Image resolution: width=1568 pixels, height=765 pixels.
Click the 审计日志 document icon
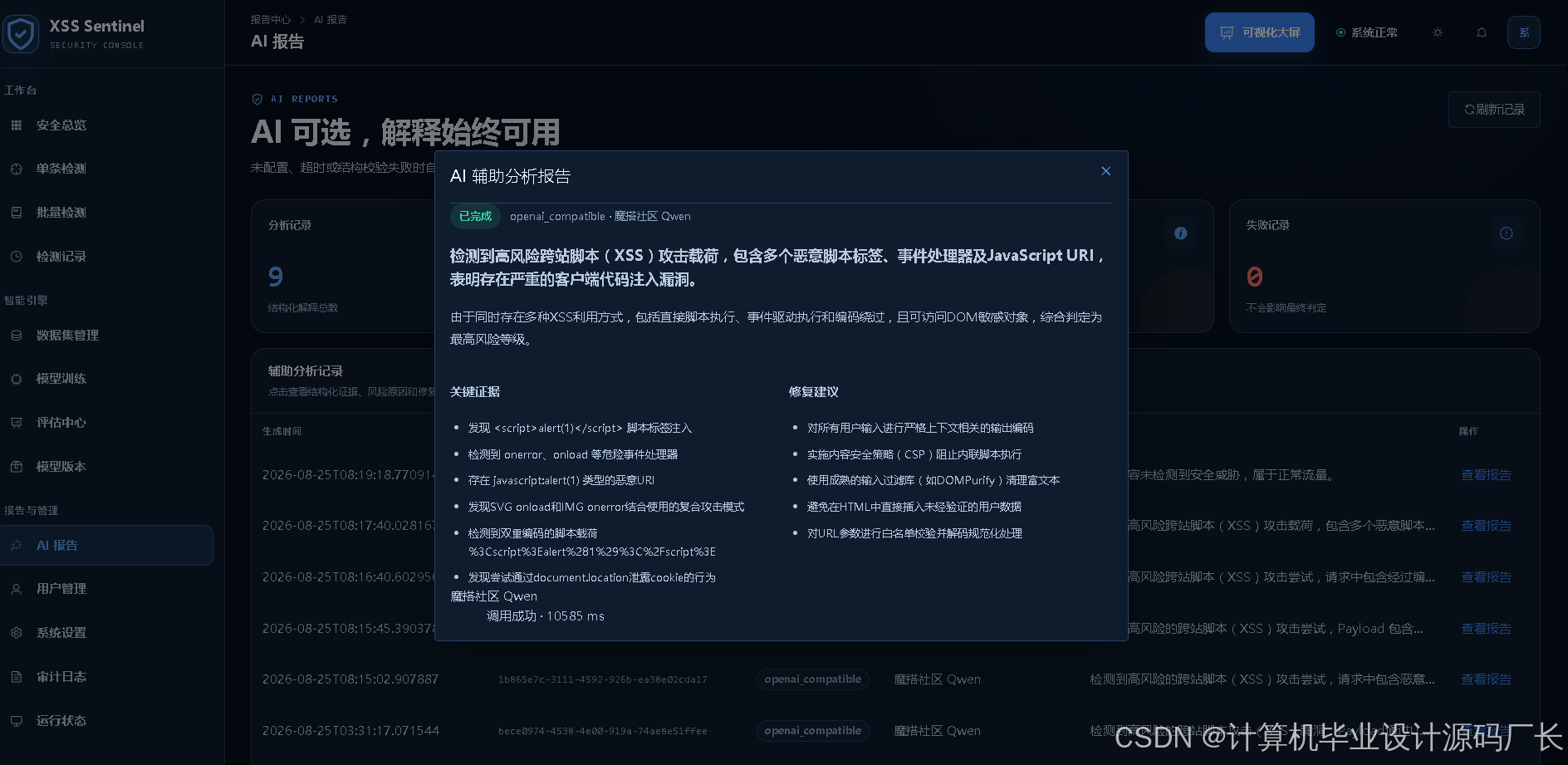(x=17, y=677)
